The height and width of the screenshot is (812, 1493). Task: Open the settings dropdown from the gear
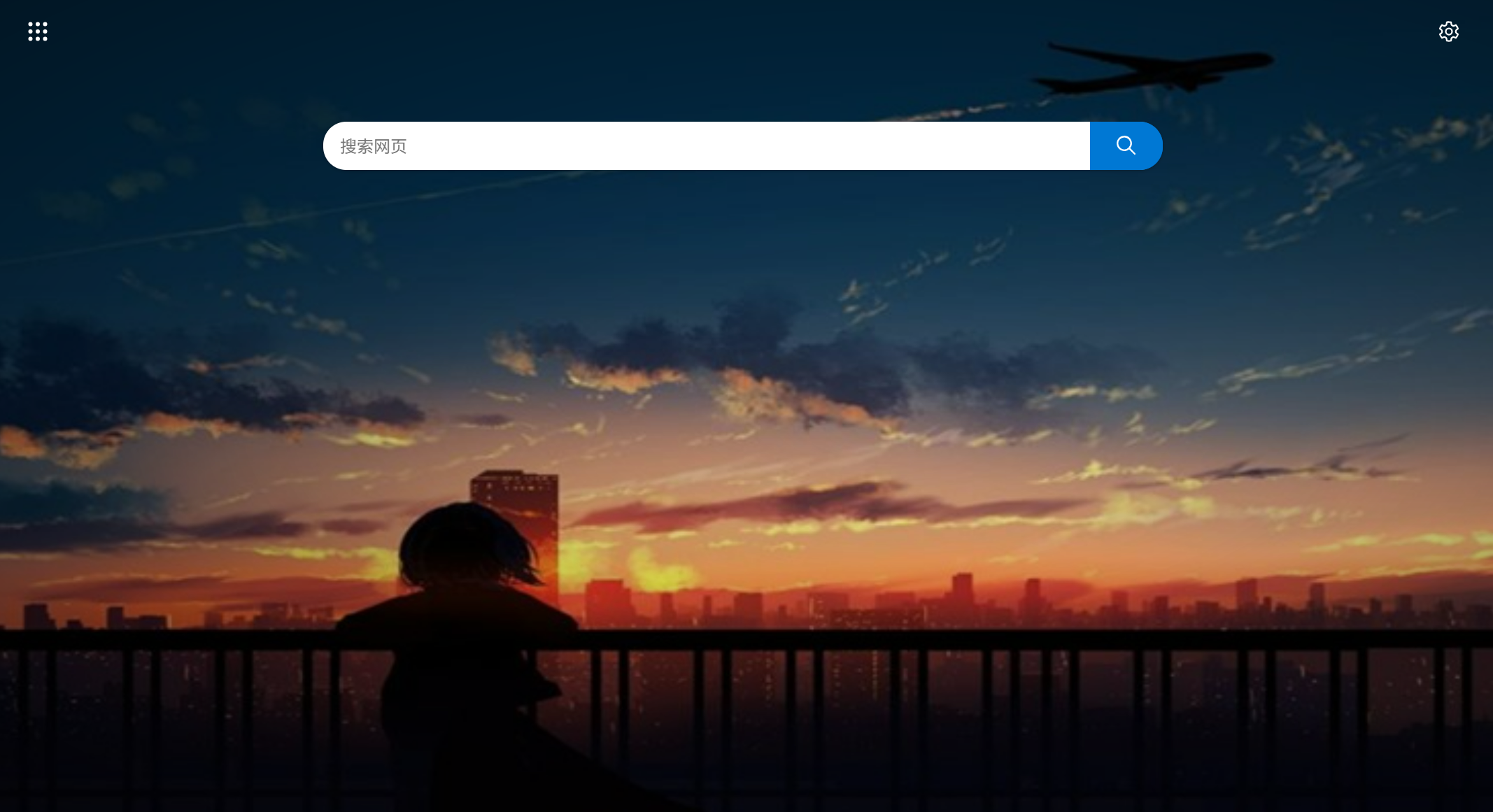click(x=1448, y=31)
